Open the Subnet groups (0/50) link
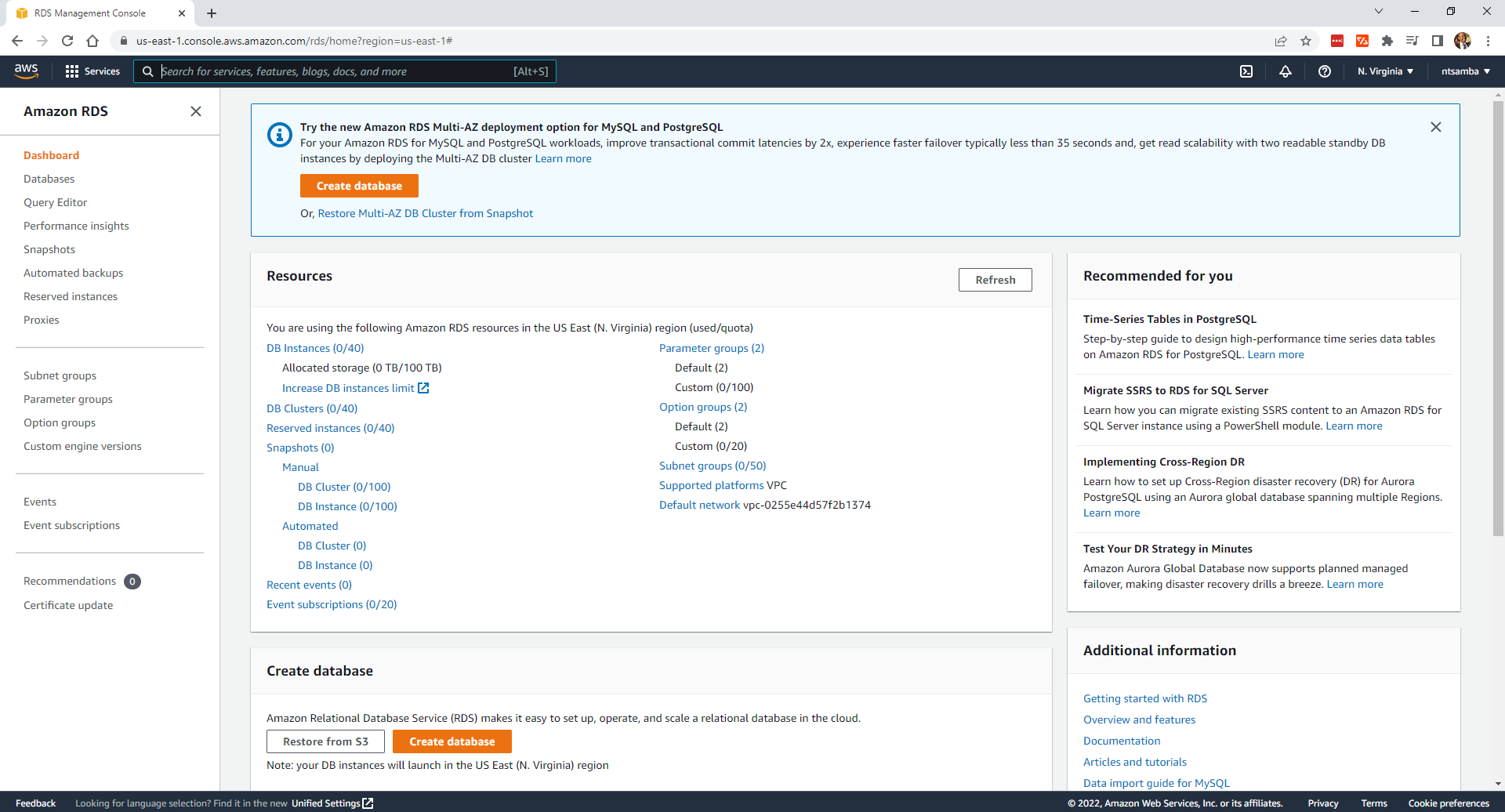The width and height of the screenshot is (1505, 812). [713, 466]
